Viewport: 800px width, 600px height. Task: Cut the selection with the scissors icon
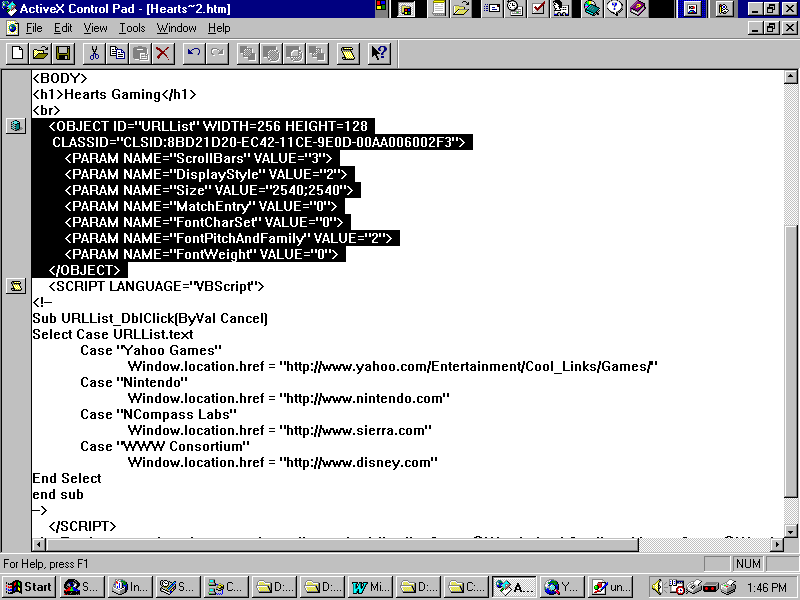tap(94, 53)
